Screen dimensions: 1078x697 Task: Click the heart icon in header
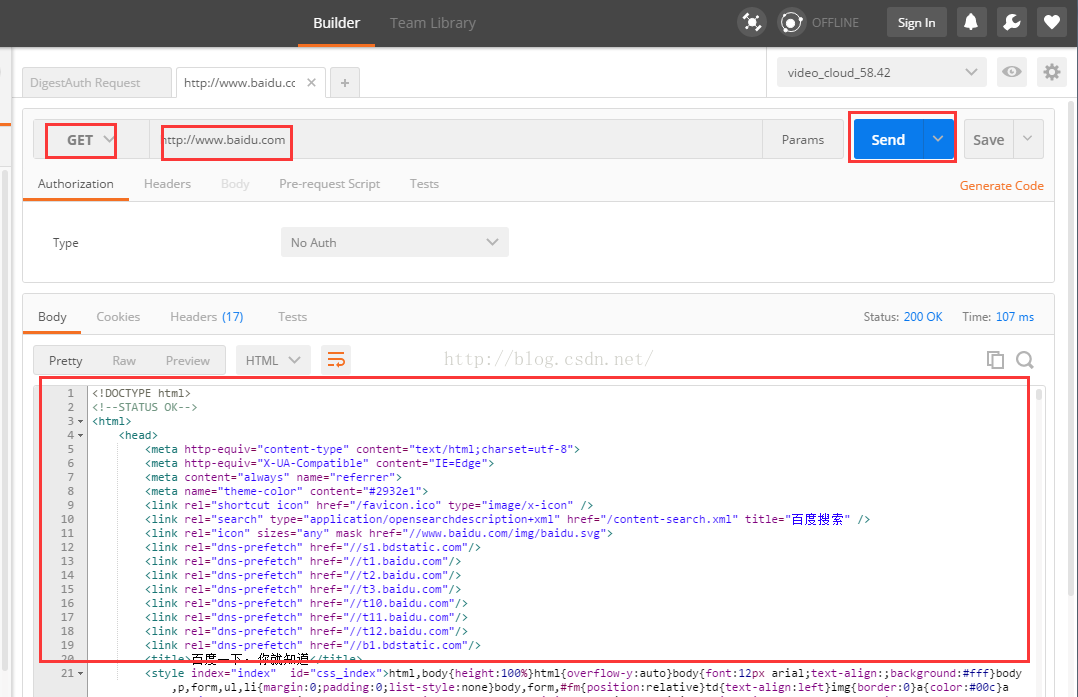(1050, 22)
